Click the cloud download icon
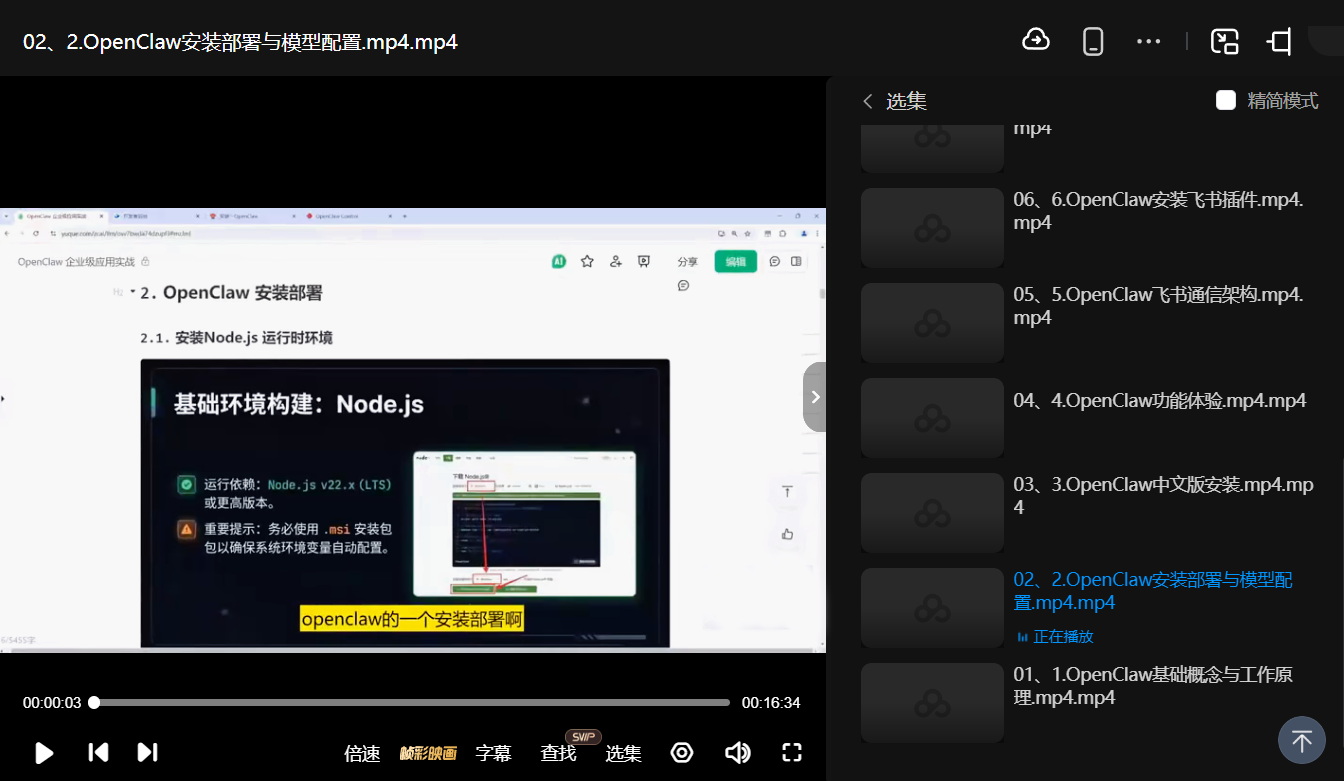 click(x=1036, y=40)
